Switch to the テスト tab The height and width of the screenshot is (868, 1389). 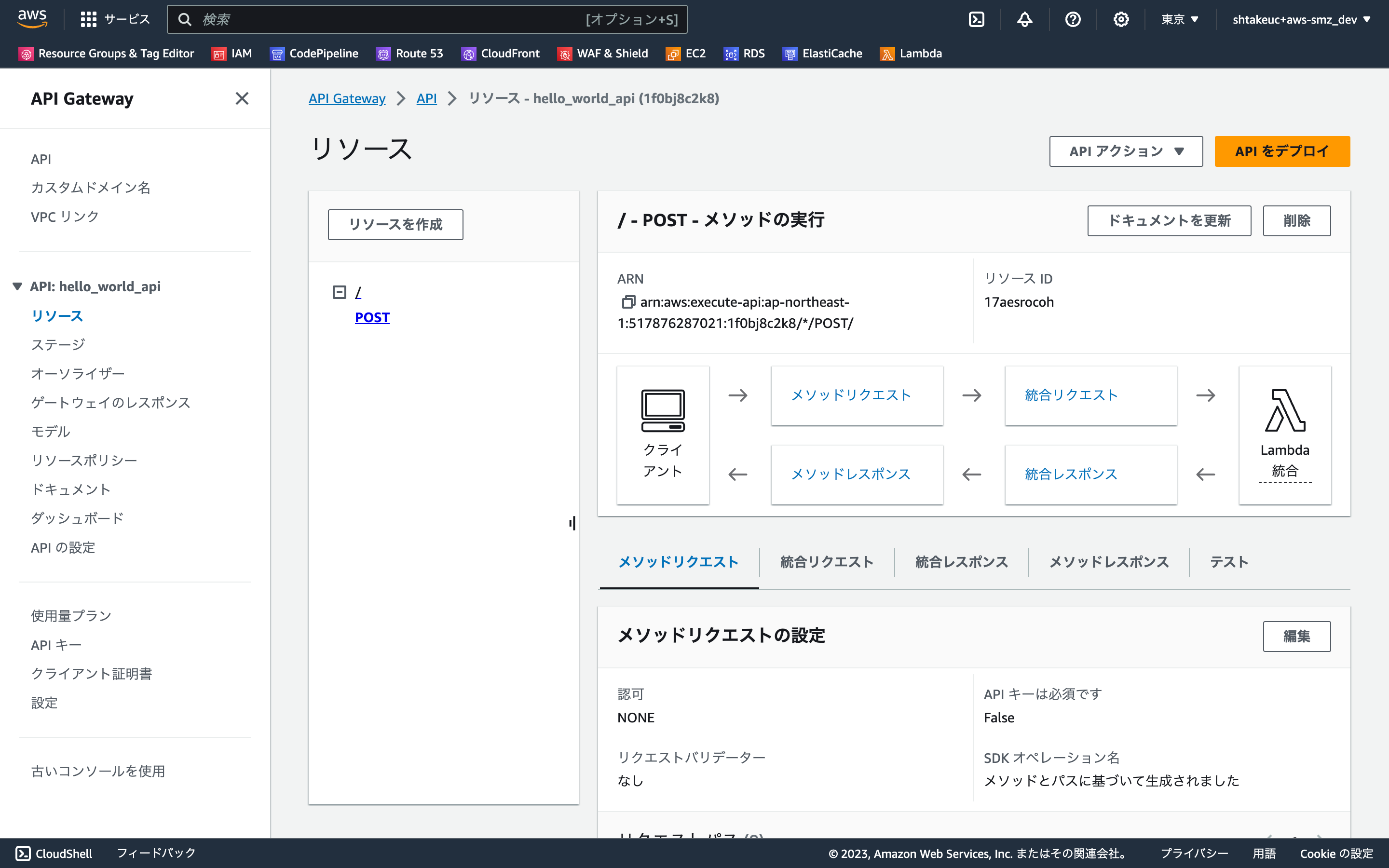[x=1229, y=562]
